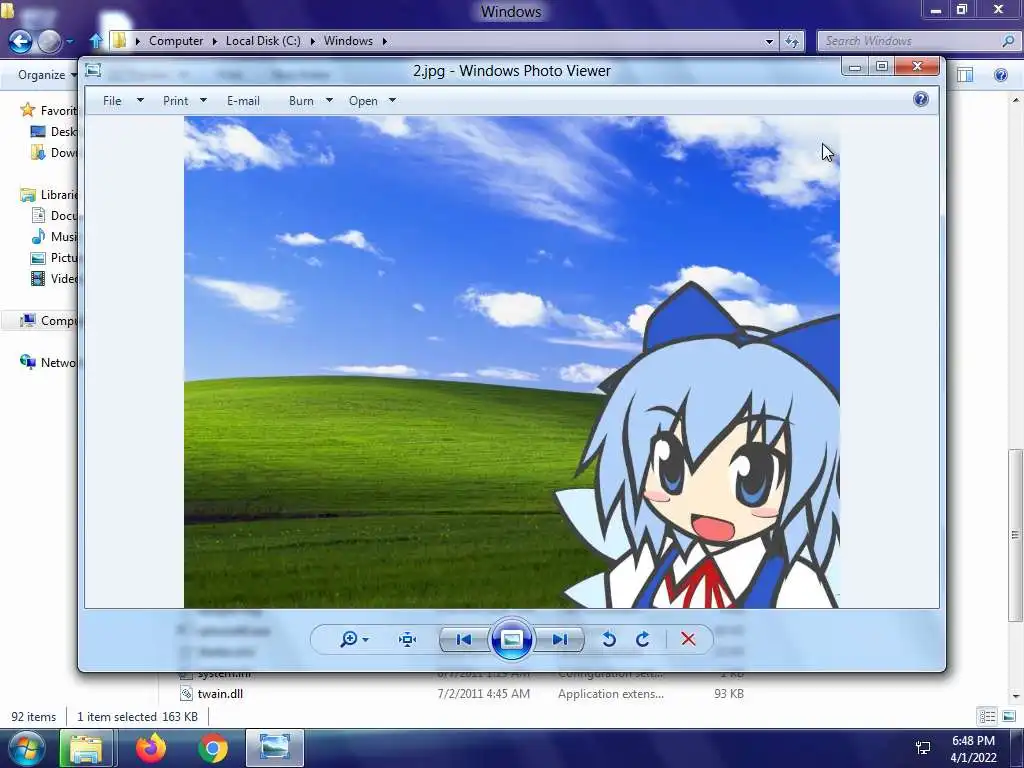
Task: Click the Photo Viewer title bar icon
Action: (93, 70)
